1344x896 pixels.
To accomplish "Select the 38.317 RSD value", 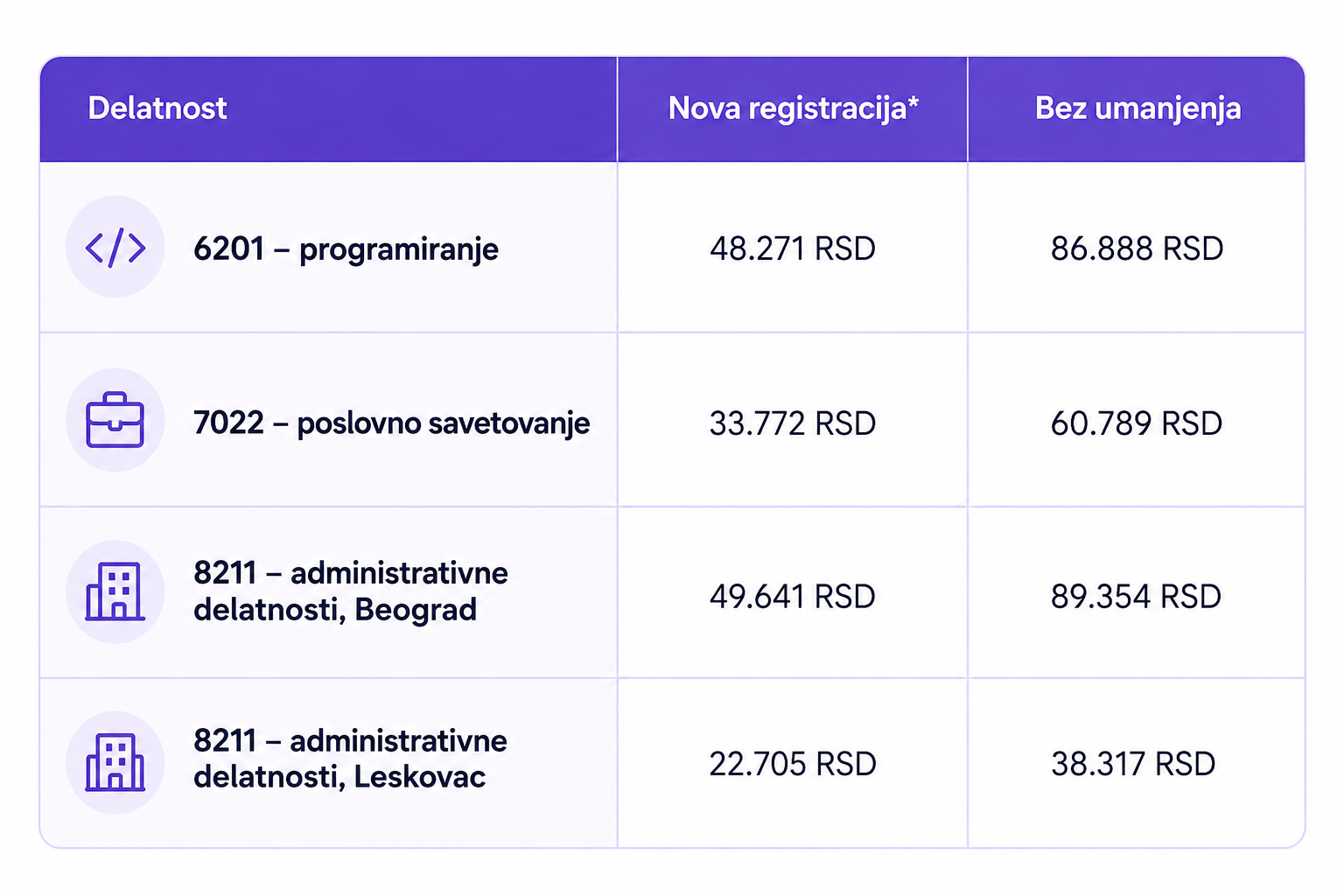I will click(x=1133, y=764).
